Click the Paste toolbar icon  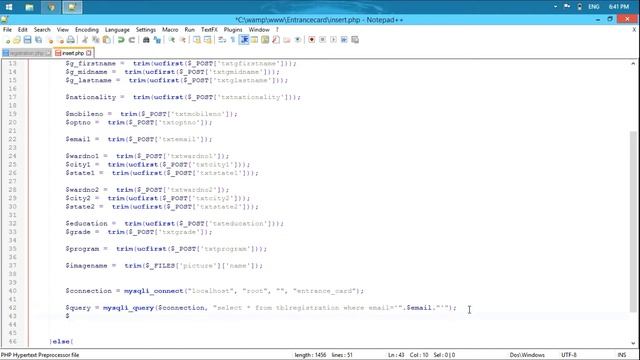(107, 40)
